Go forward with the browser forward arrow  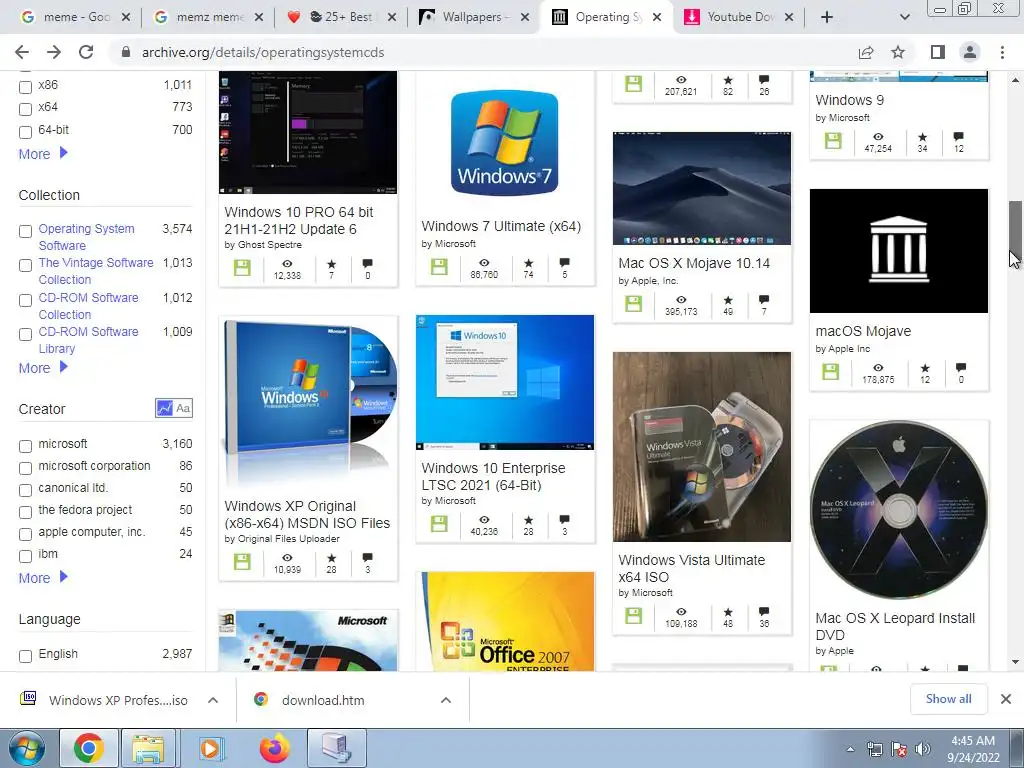coord(54,52)
